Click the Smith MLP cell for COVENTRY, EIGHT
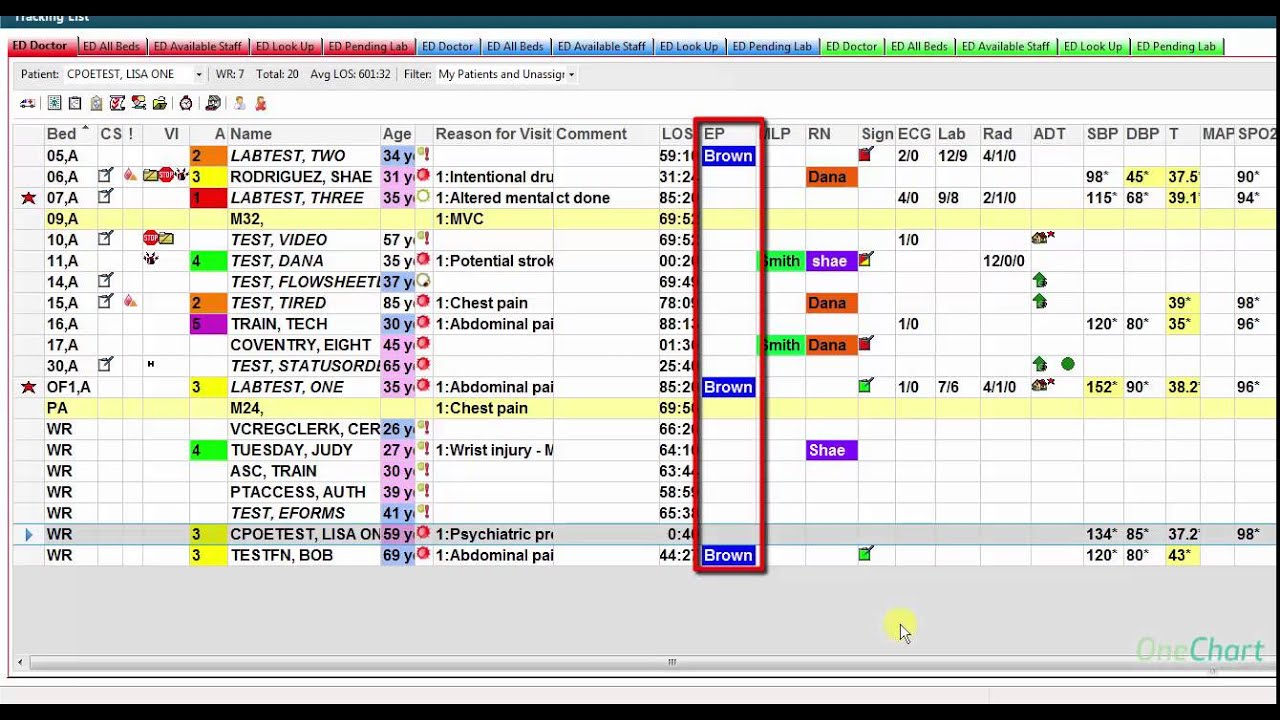1280x720 pixels. 779,344
